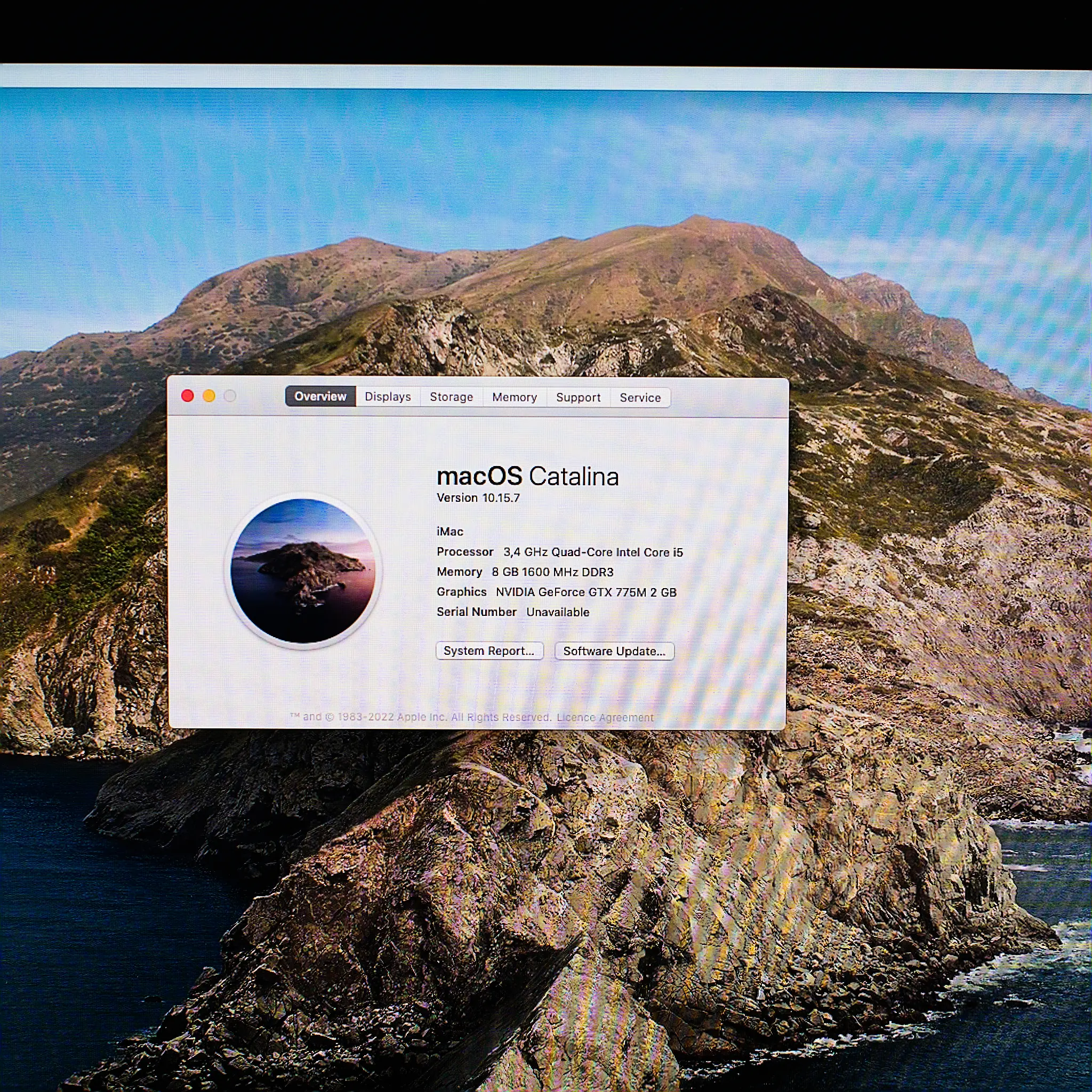
Task: Click the "macOS Catalina" heading
Action: [528, 476]
